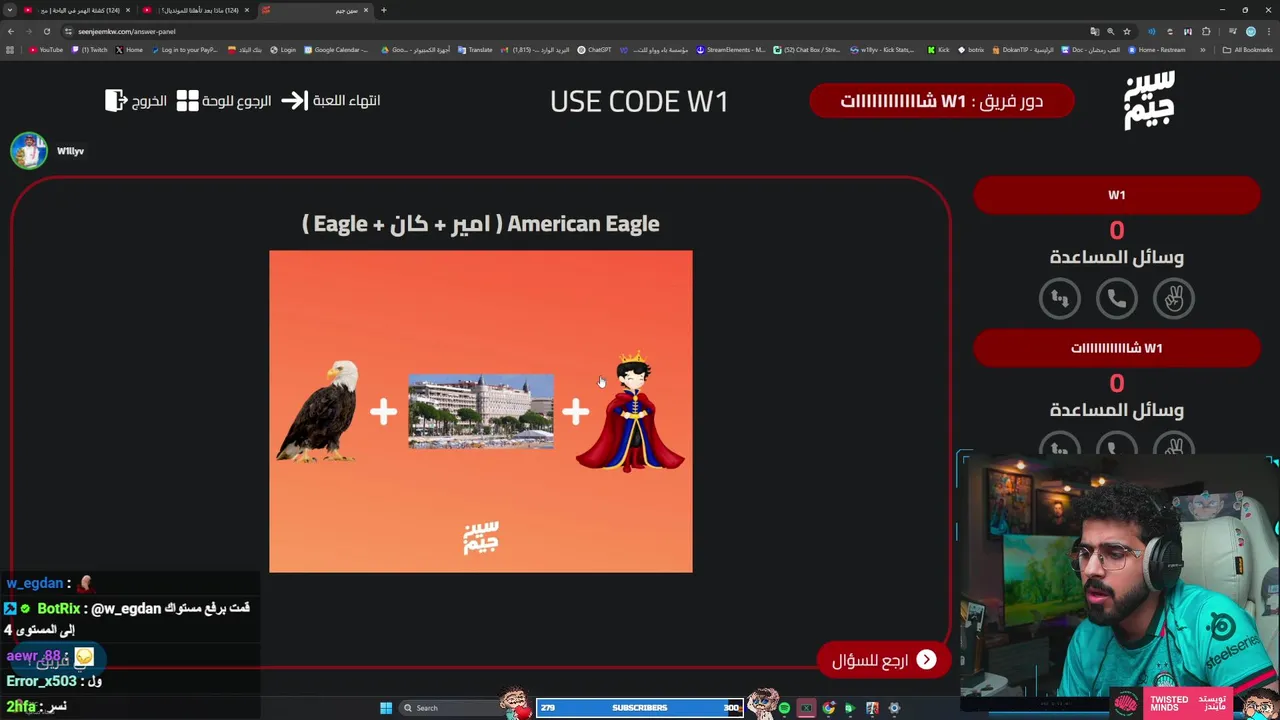
Task: Open the browser profile avatar
Action: point(1251,31)
